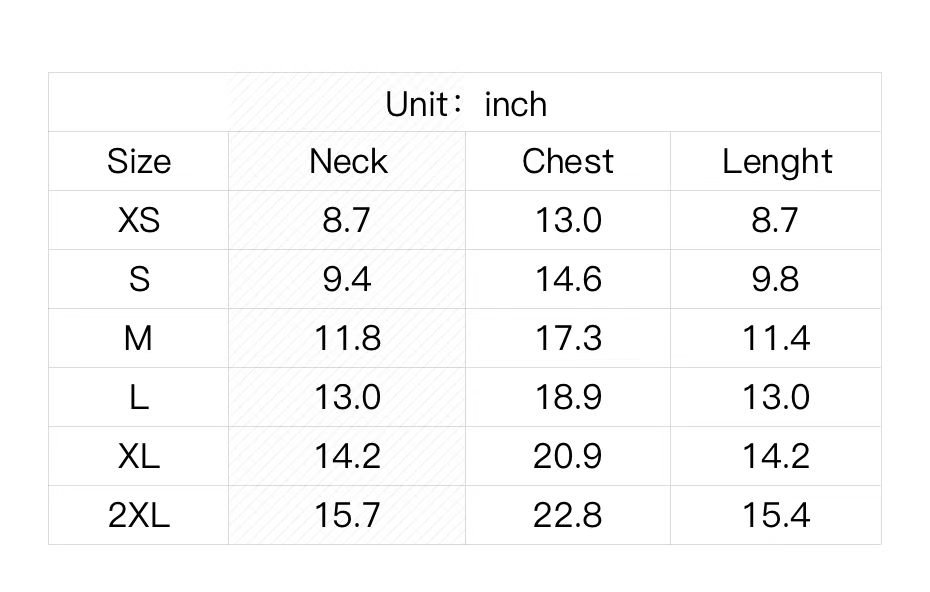The width and height of the screenshot is (930, 592).
Task: Click the chest value 17.3 for M
Action: pyautogui.click(x=568, y=339)
